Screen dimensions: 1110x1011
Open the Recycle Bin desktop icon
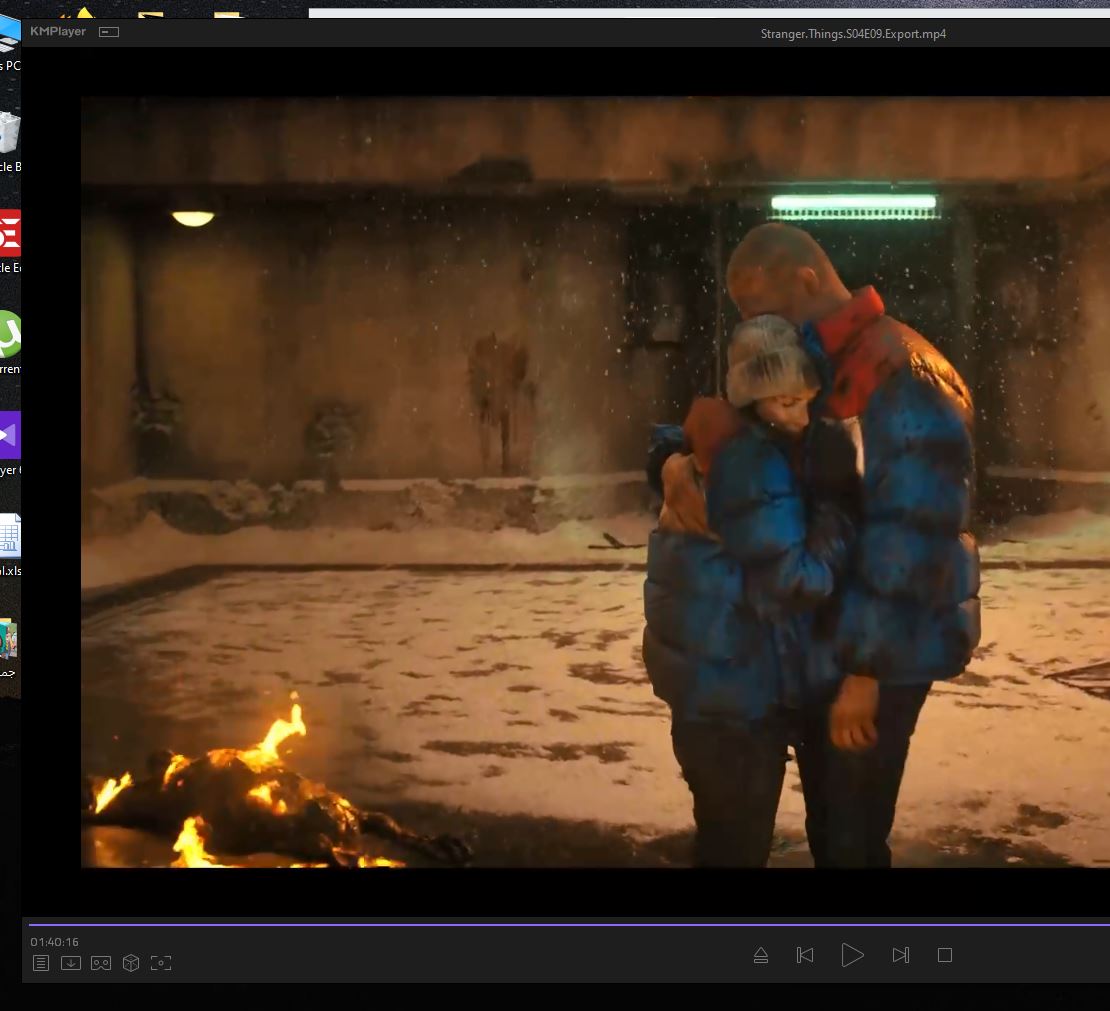tap(10, 135)
